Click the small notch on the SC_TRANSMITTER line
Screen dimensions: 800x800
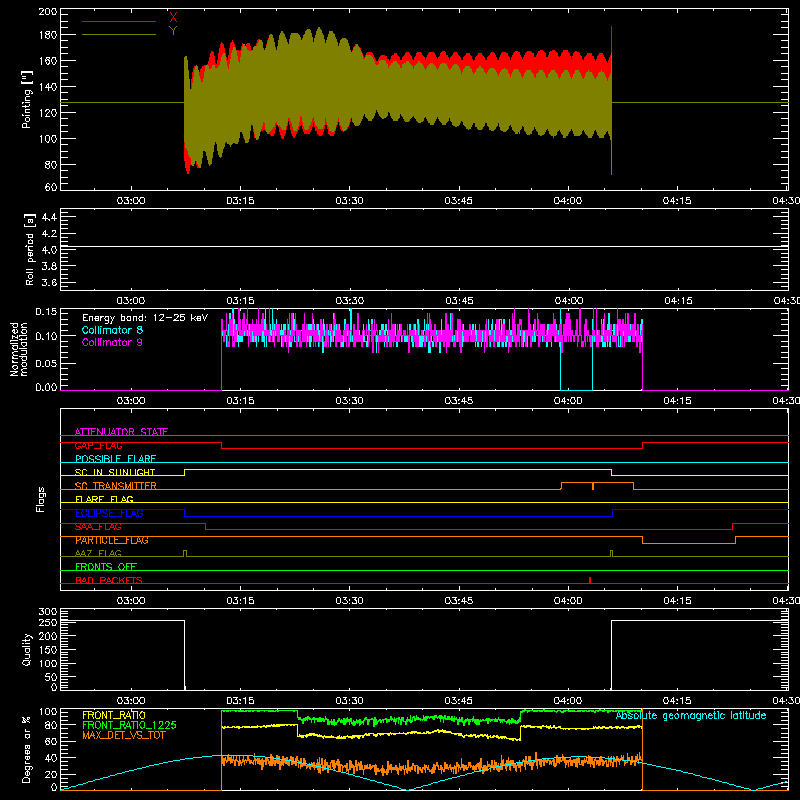pos(593,486)
